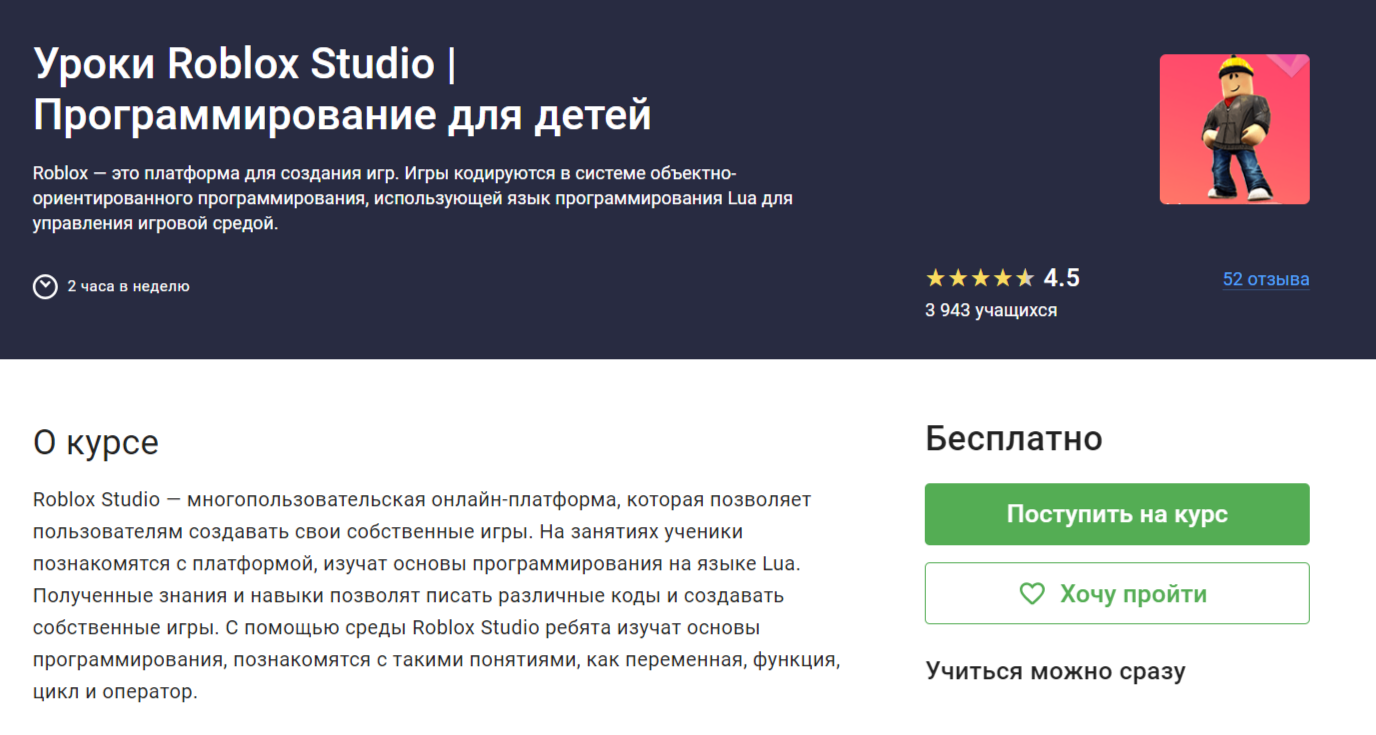Click the '4.5' rating value
Screen dimensions: 1376x735
(1062, 278)
